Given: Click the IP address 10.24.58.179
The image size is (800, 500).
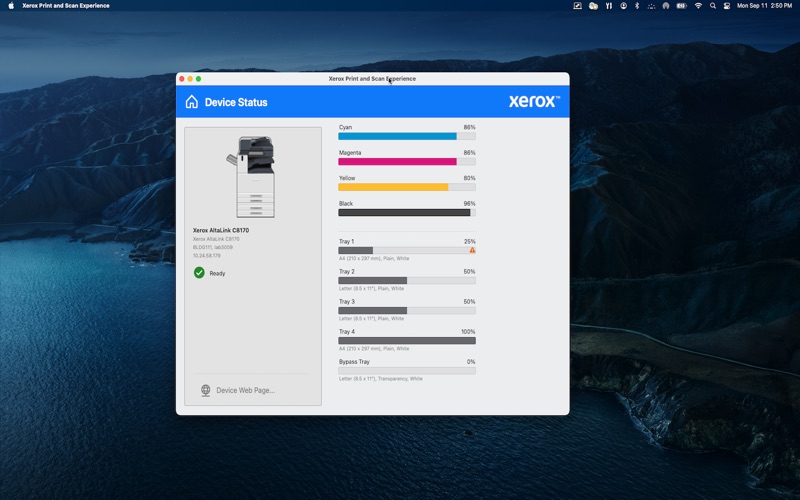Looking at the screenshot, I should (x=207, y=256).
